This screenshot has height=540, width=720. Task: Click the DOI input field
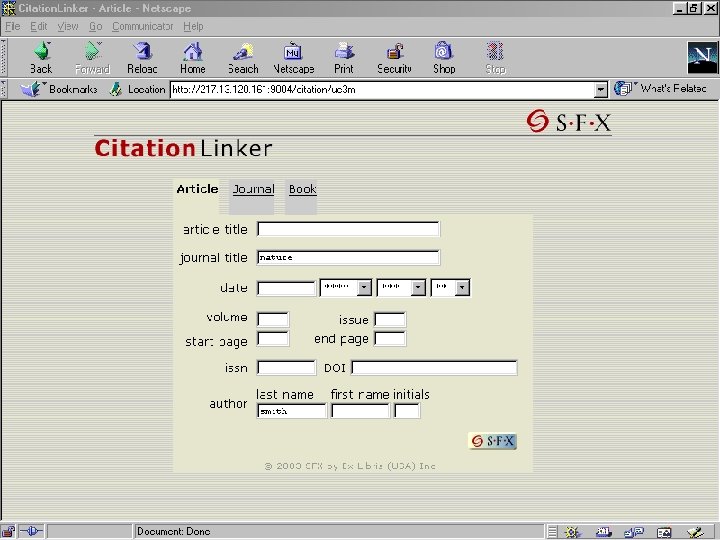[434, 368]
